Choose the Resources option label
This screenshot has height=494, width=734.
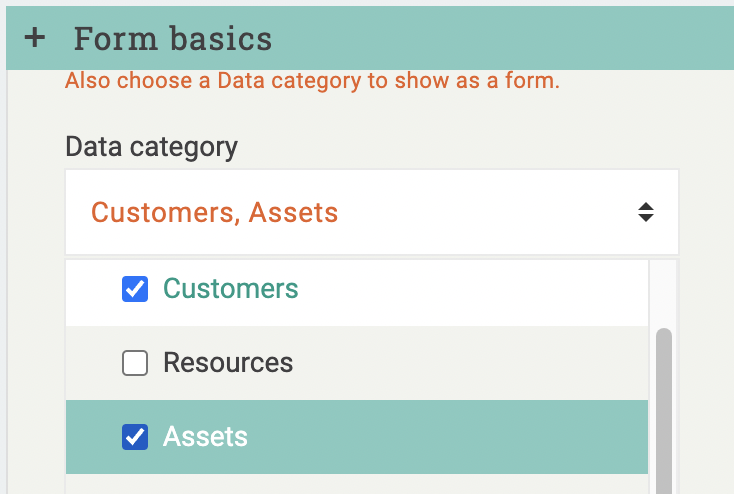[228, 362]
